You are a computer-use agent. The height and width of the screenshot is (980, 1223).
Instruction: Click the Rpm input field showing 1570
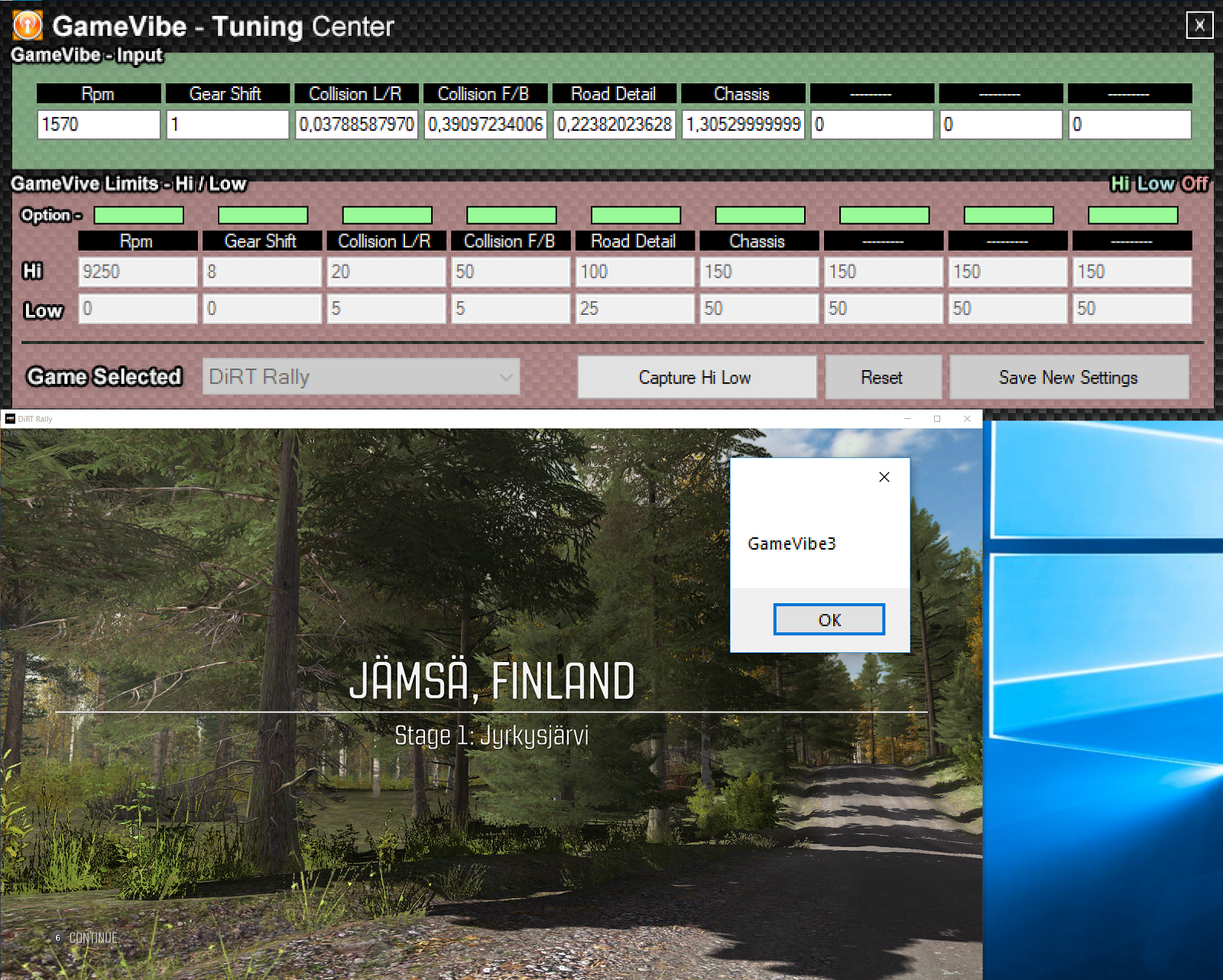click(x=99, y=125)
